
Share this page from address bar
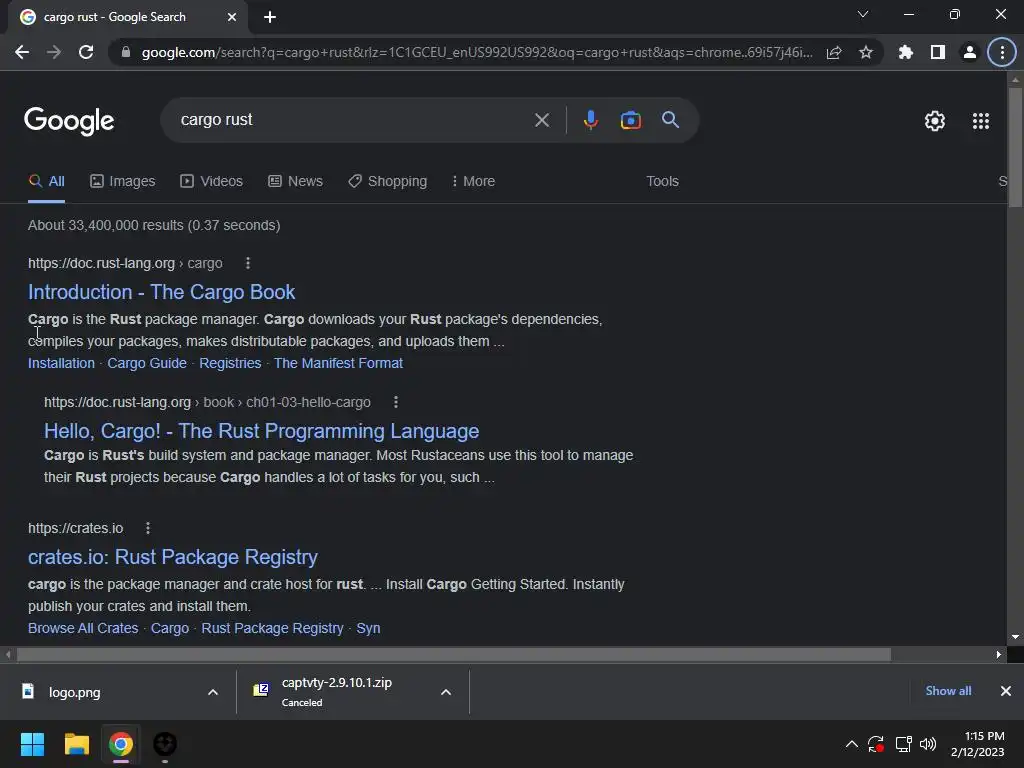pos(834,52)
